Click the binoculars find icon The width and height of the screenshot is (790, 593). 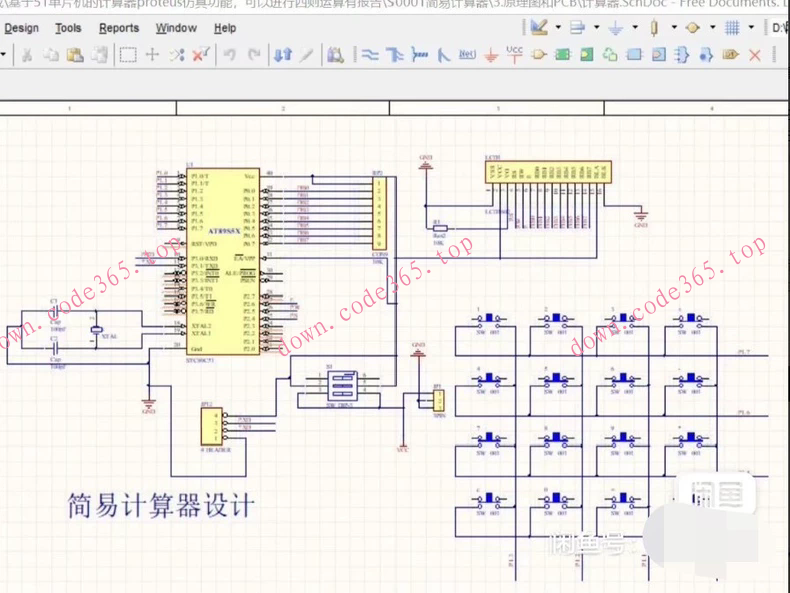pyautogui.click(x=335, y=55)
